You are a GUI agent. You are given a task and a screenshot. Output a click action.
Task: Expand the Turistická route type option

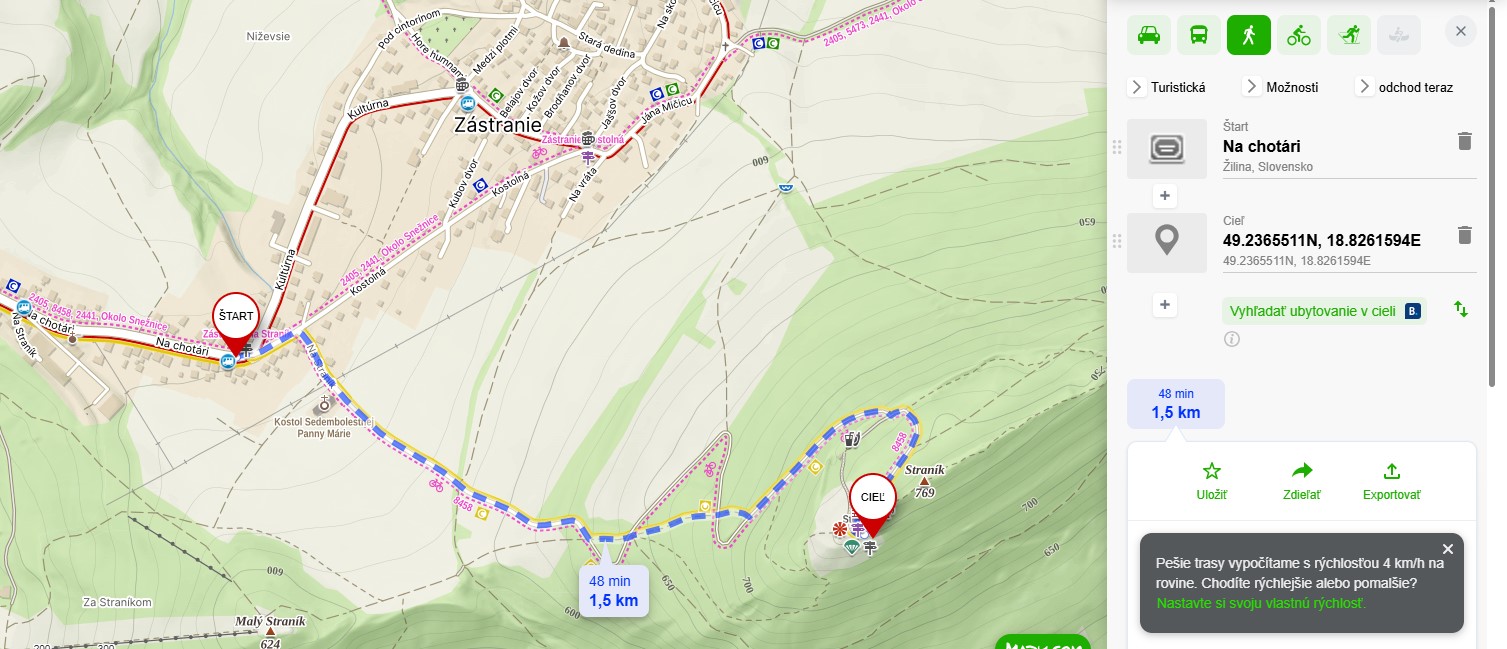coord(1167,87)
